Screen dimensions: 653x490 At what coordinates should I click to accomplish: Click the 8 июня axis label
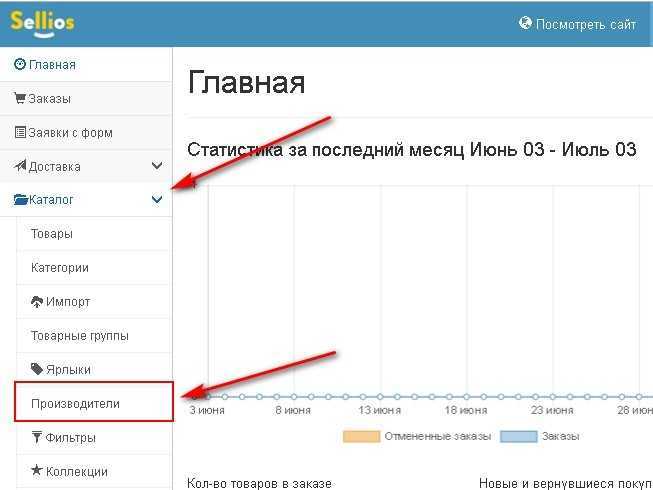click(293, 410)
